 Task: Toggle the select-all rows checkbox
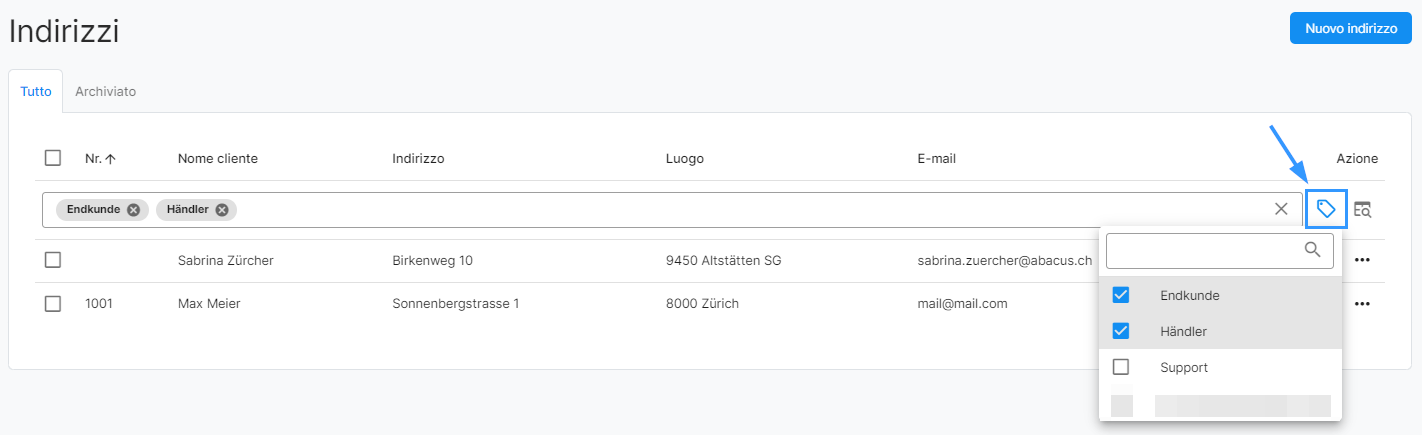[x=53, y=158]
